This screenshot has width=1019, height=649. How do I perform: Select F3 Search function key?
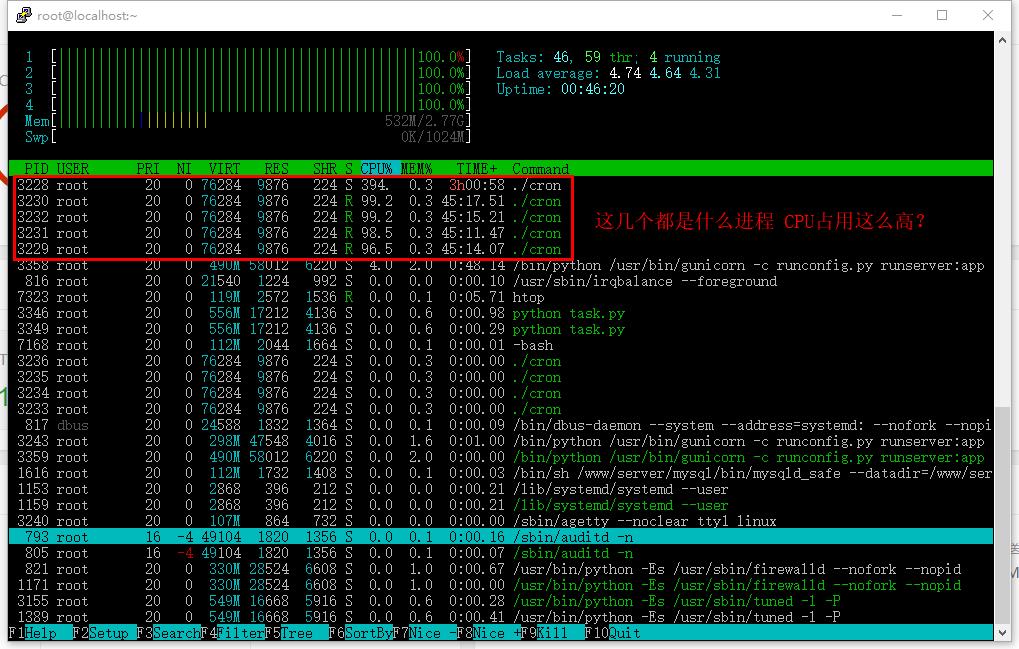(171, 633)
